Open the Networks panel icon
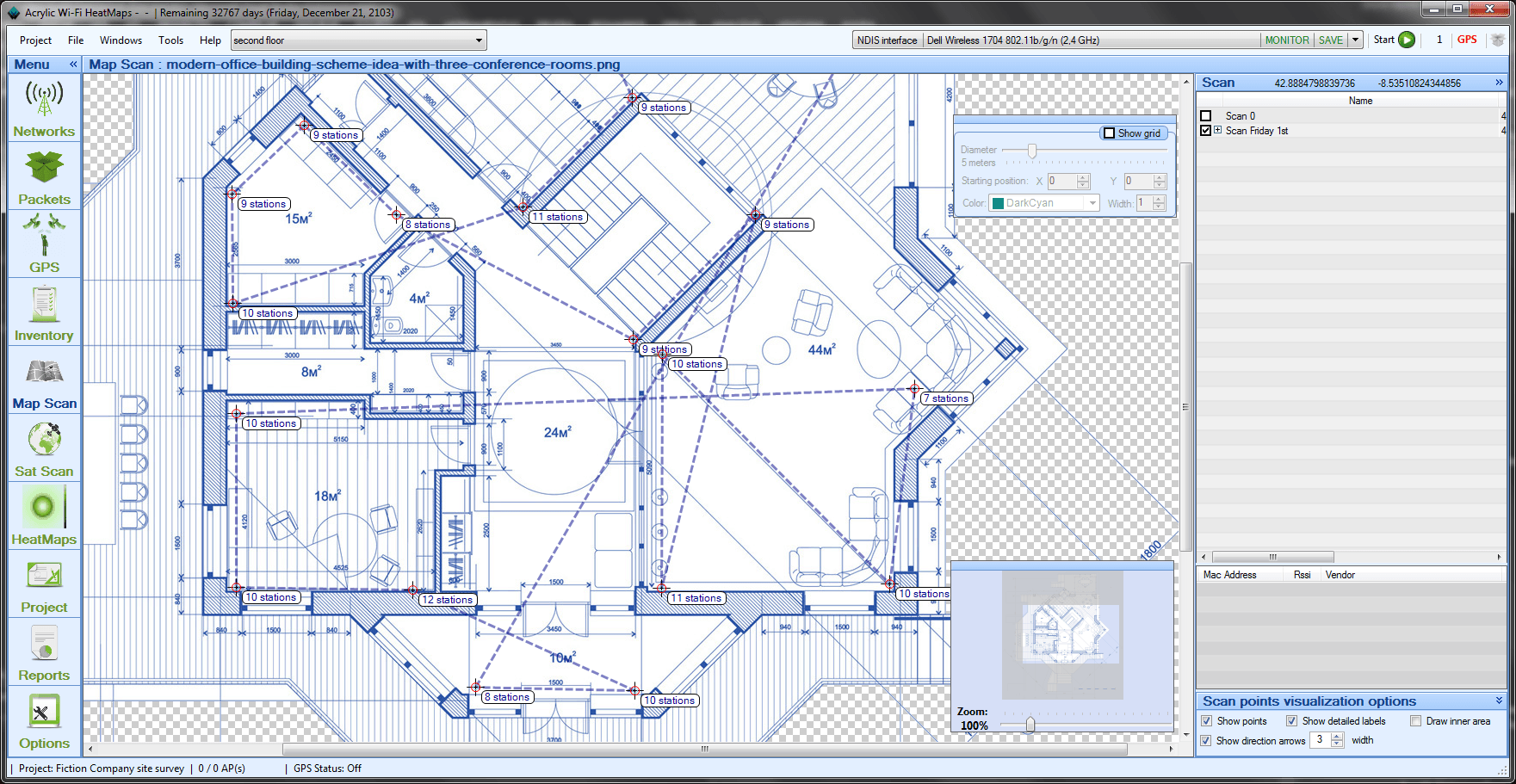Image resolution: width=1516 pixels, height=784 pixels. pyautogui.click(x=44, y=100)
